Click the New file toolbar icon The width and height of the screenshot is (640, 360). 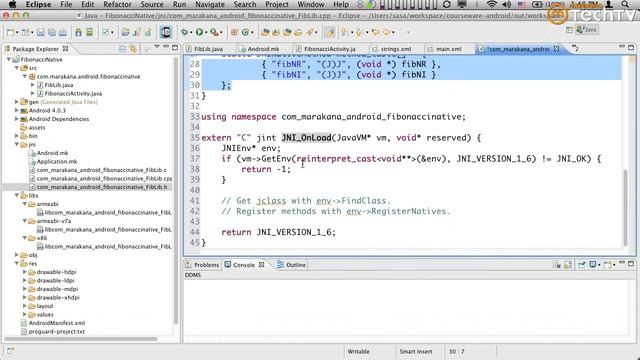[x=10, y=32]
